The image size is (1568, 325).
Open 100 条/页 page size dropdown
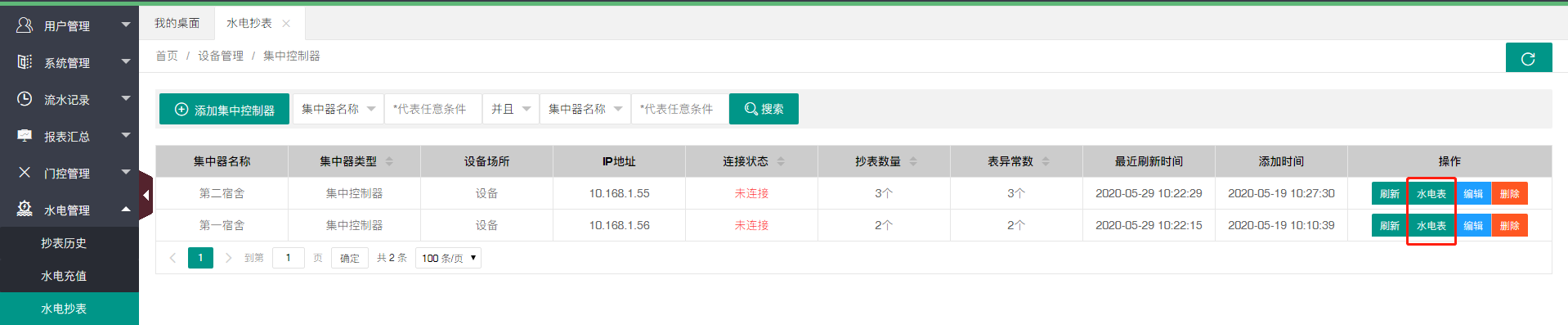point(449,258)
